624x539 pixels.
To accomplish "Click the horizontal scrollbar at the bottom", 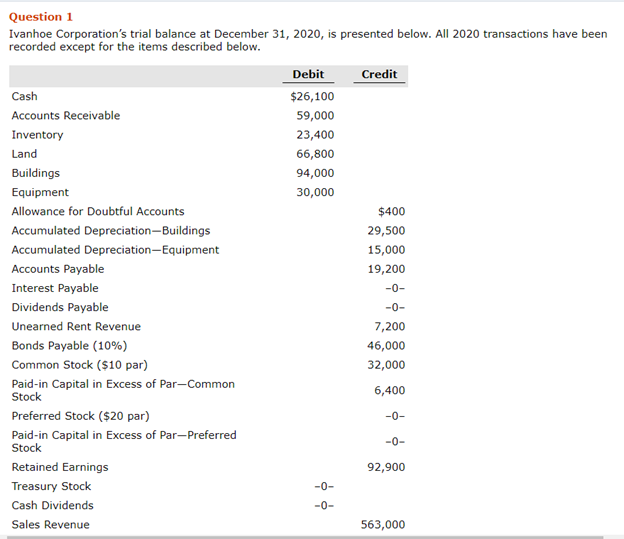I will [x=305, y=537].
